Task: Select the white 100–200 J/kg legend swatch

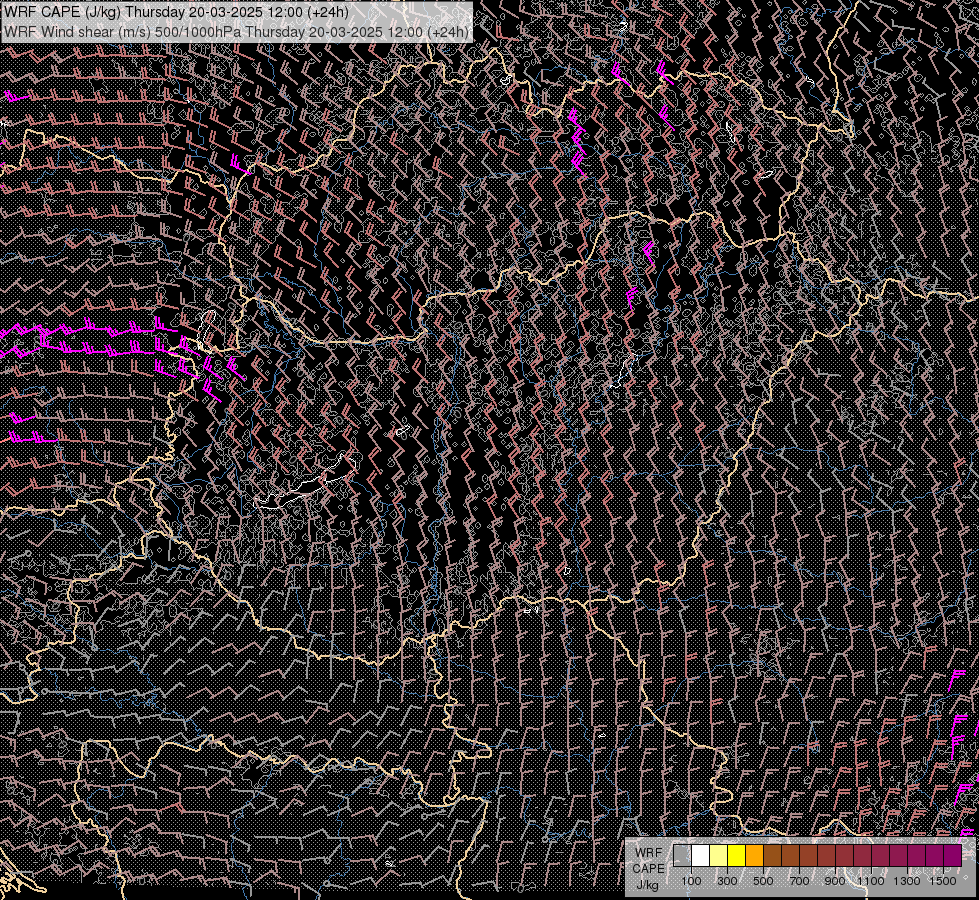Action: [701, 856]
